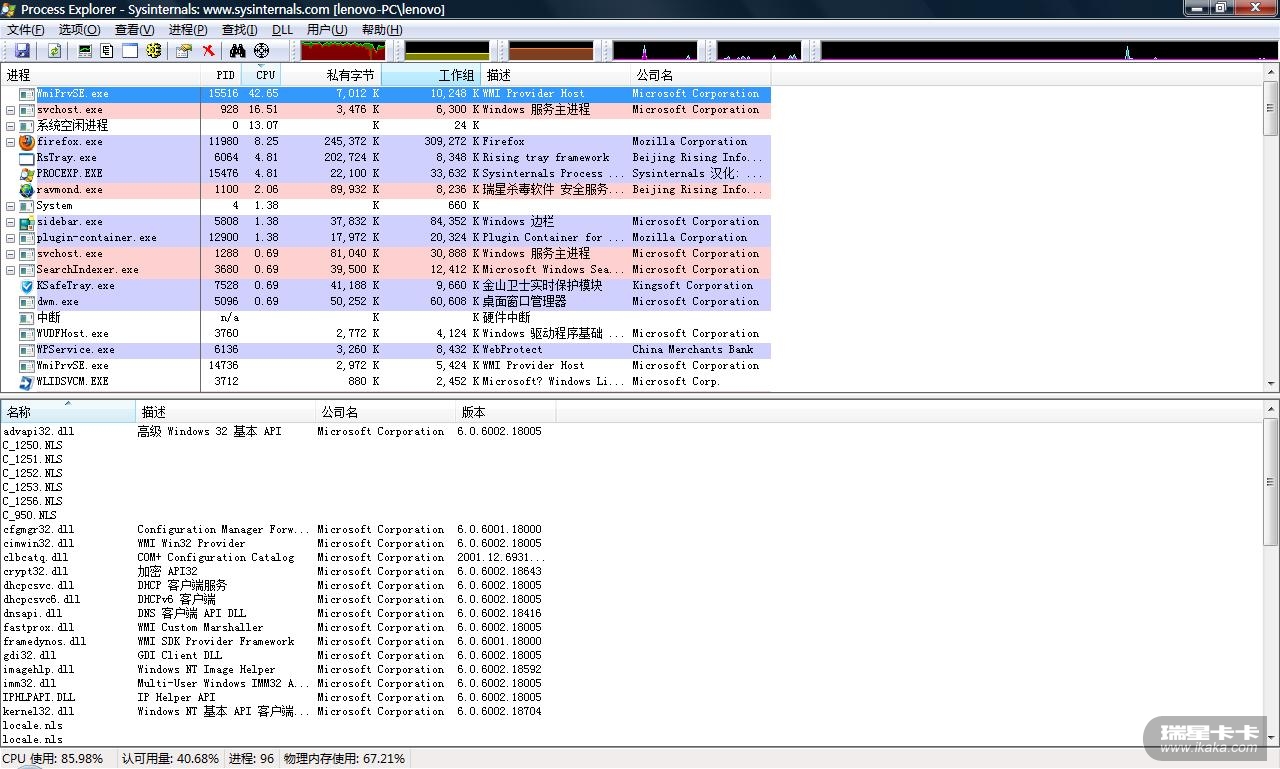Select the KSafeTray.exe process row

[x=75, y=286]
